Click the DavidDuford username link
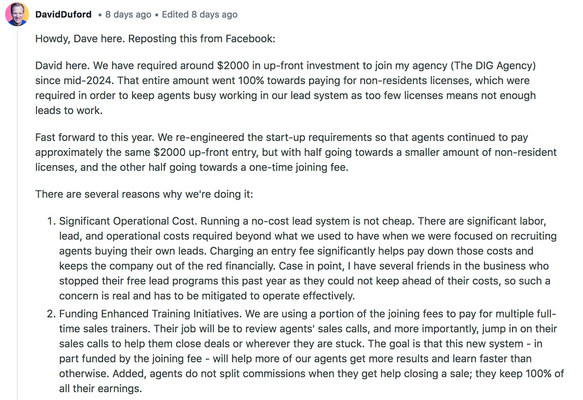The width and height of the screenshot is (583, 400). coord(63,14)
